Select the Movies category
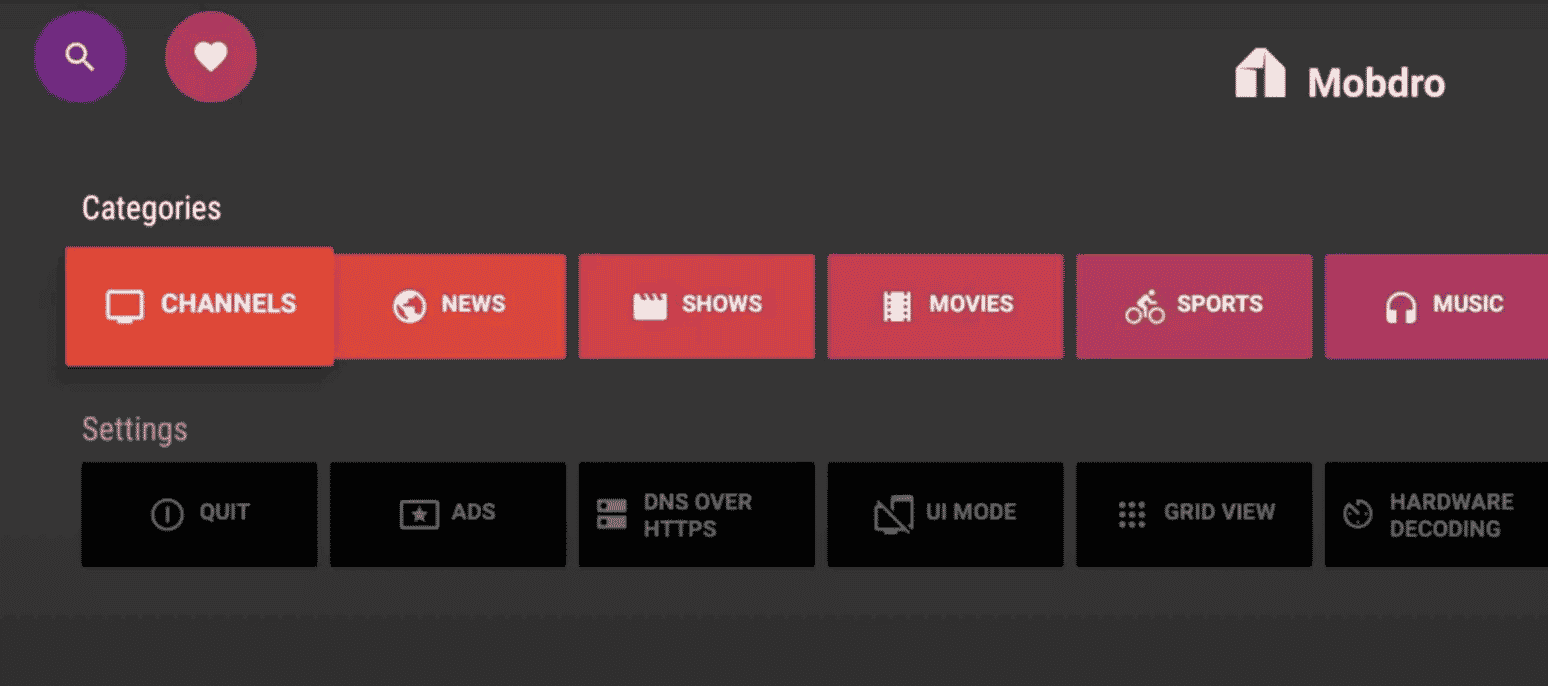Screen dimensions: 1548x686 945,306
